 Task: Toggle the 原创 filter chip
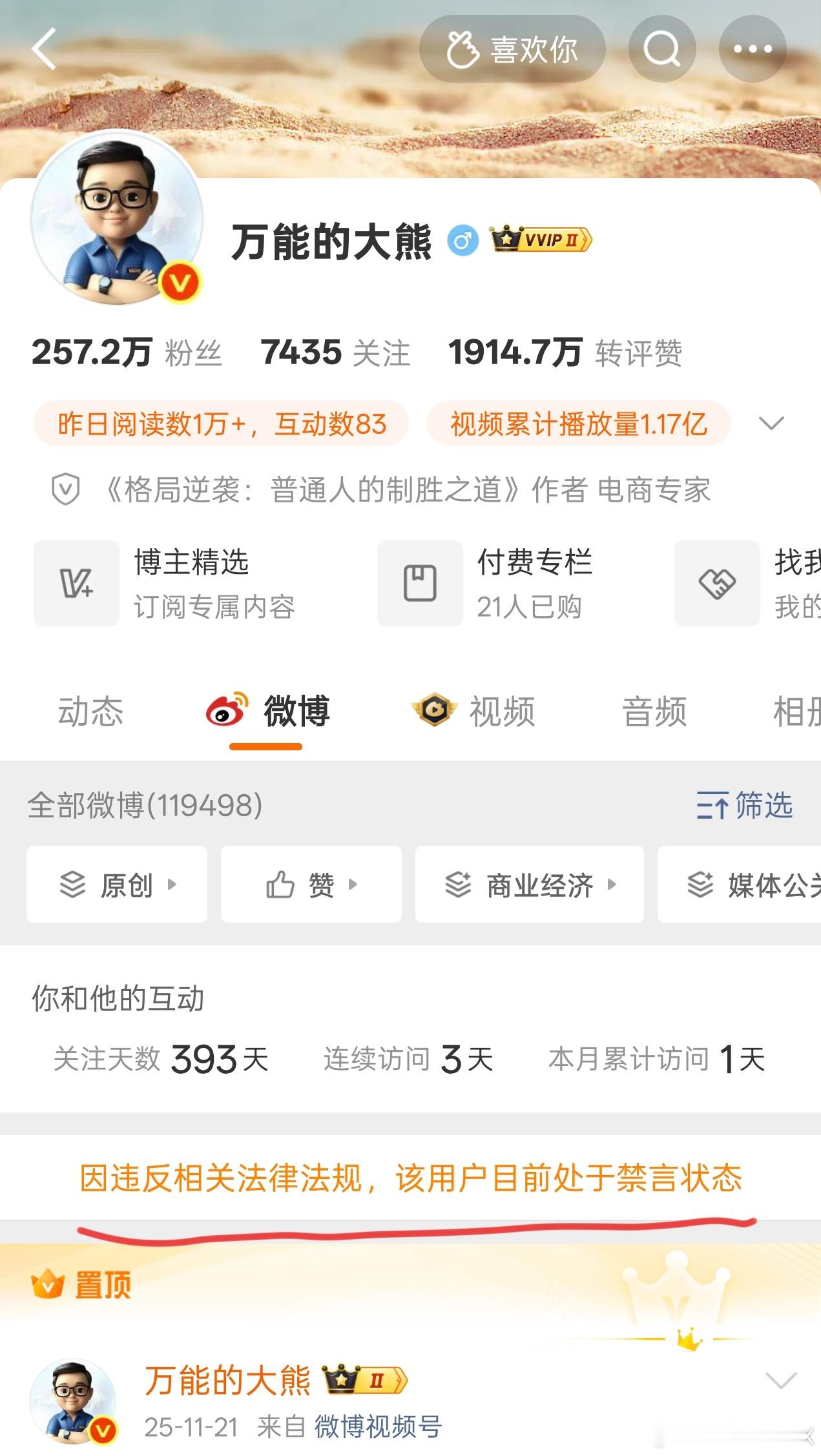117,884
